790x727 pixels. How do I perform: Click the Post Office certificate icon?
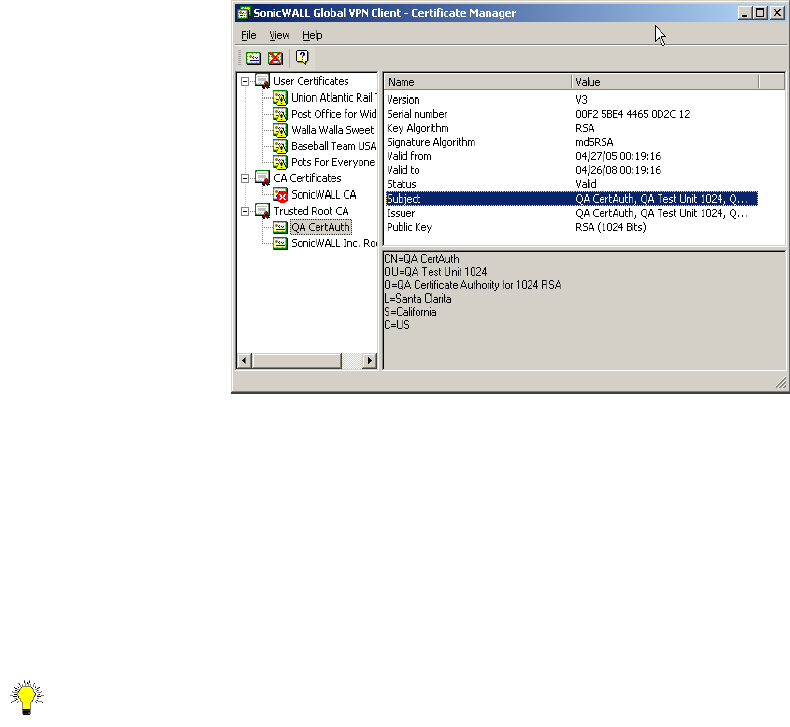click(x=280, y=114)
